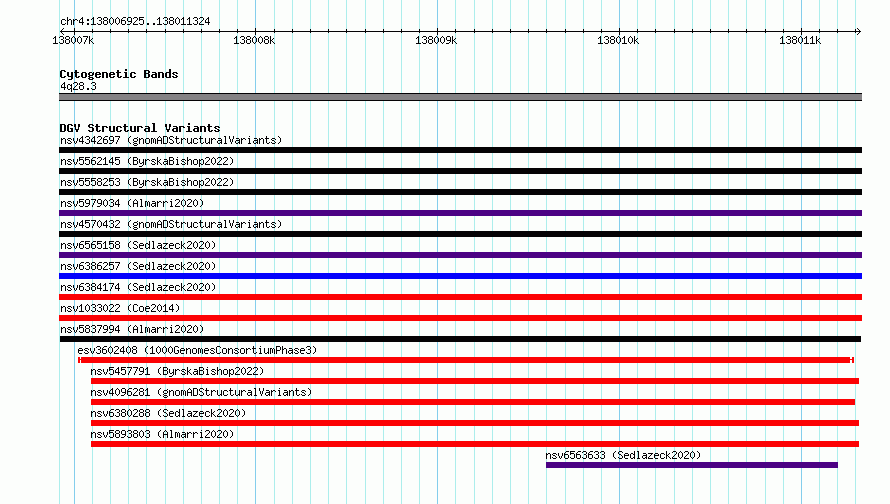Open the nsv5558253 ByrskaBishop2022 label

(147, 182)
